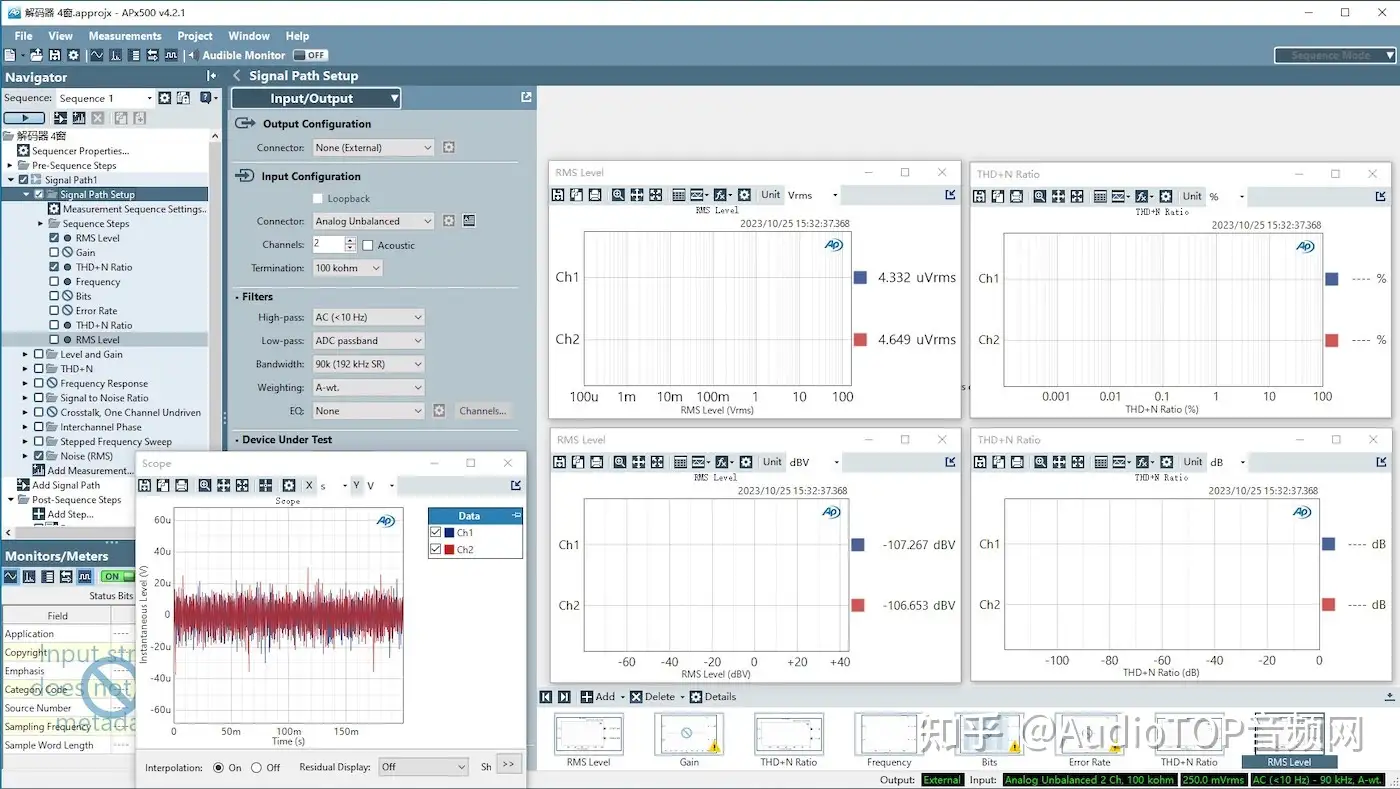Open data table icon in RMS Level Vrms window

(x=679, y=195)
